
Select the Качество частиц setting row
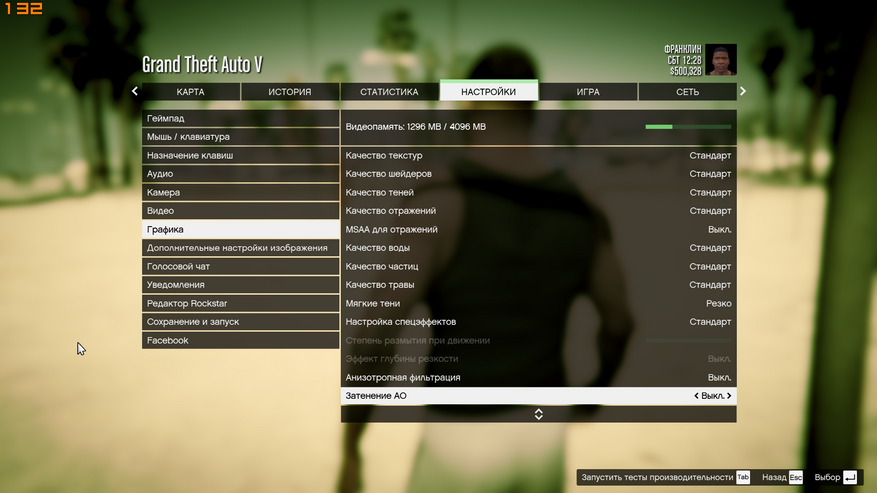coord(539,266)
